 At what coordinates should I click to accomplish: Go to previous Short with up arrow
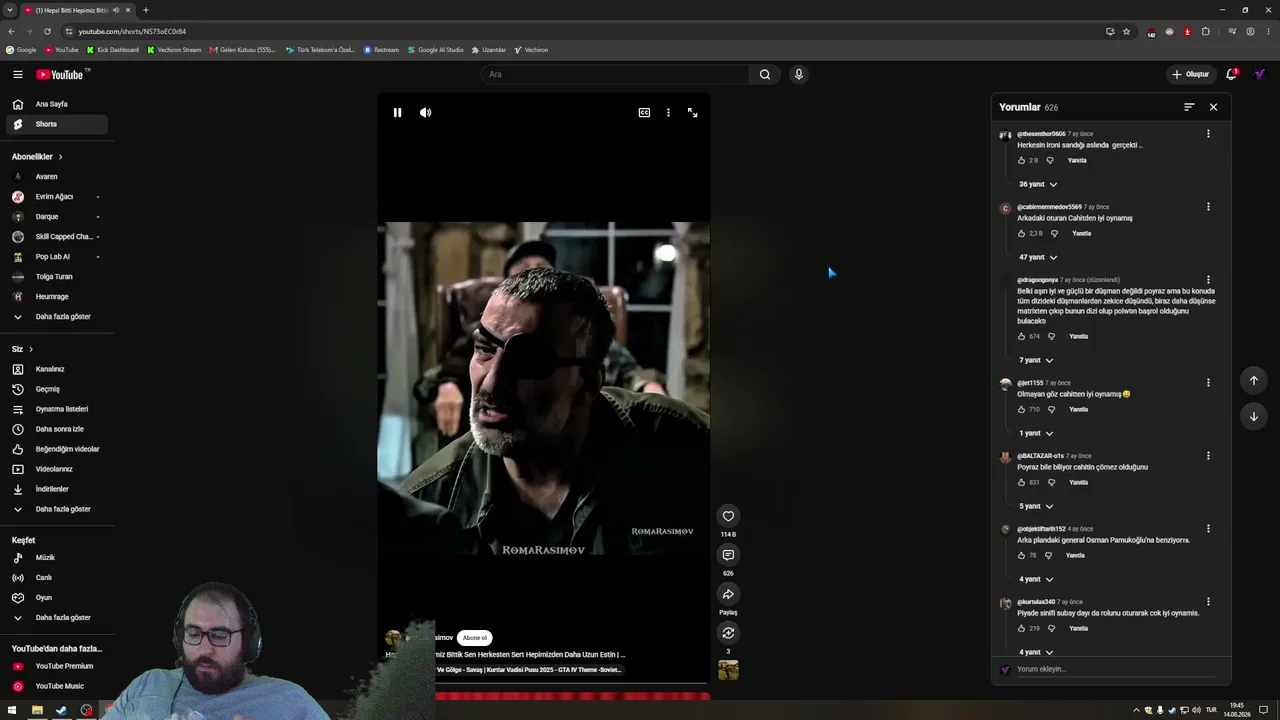point(1254,380)
